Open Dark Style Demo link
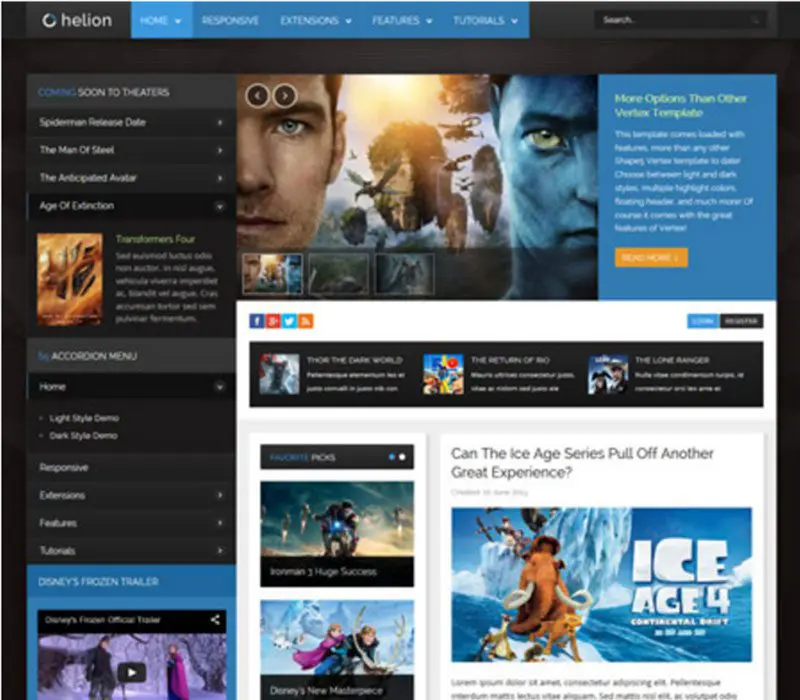This screenshot has height=700, width=800. pyautogui.click(x=83, y=436)
